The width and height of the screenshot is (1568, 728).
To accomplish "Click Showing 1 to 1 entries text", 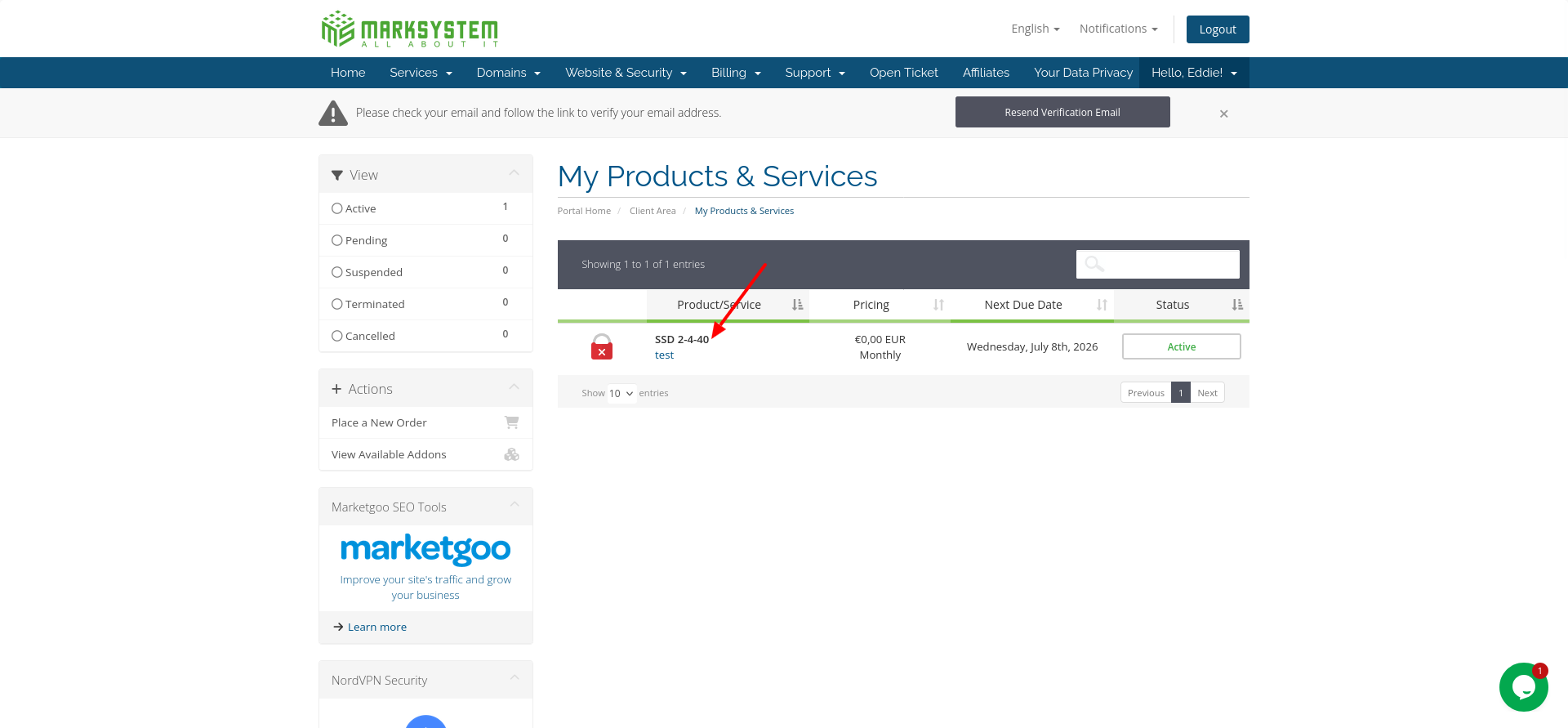I will coord(643,265).
